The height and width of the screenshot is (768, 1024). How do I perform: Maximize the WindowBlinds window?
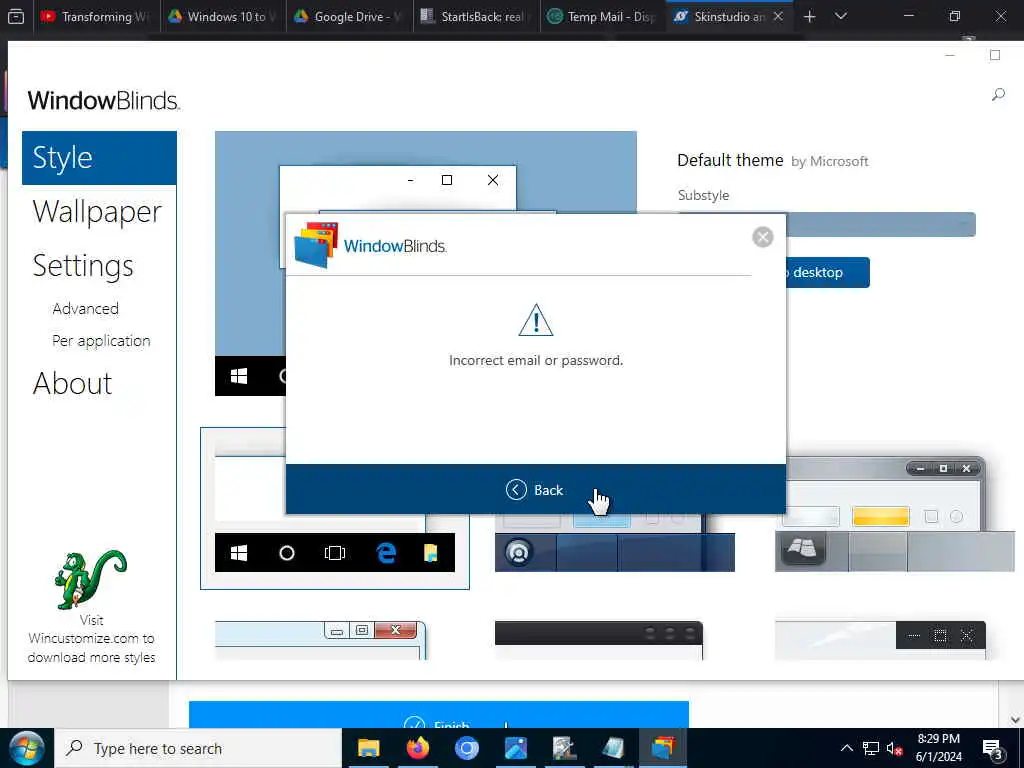(995, 56)
